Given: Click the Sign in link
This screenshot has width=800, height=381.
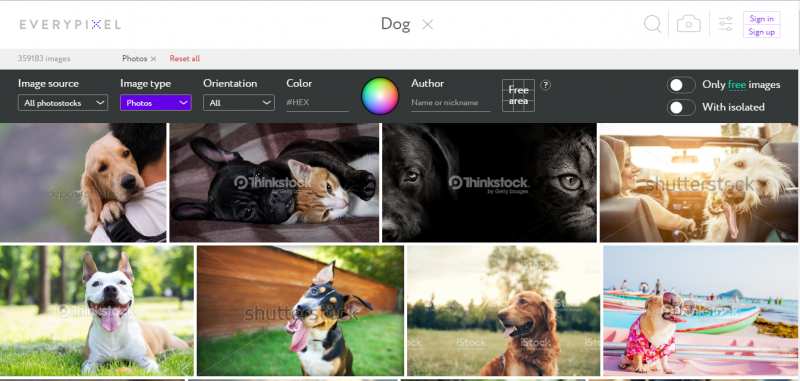Looking at the screenshot, I should click(x=762, y=18).
